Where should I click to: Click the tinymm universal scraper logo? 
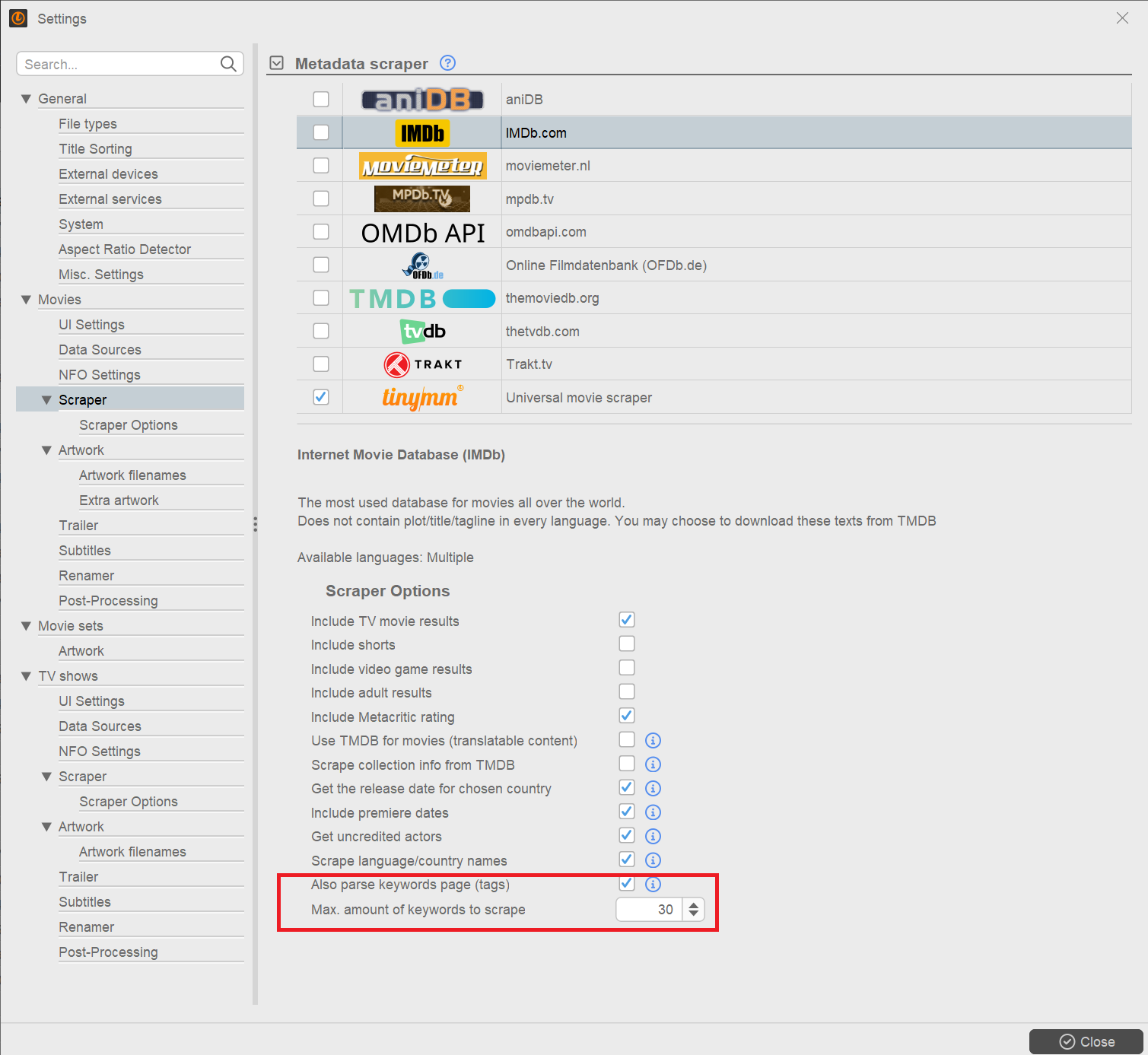[422, 397]
